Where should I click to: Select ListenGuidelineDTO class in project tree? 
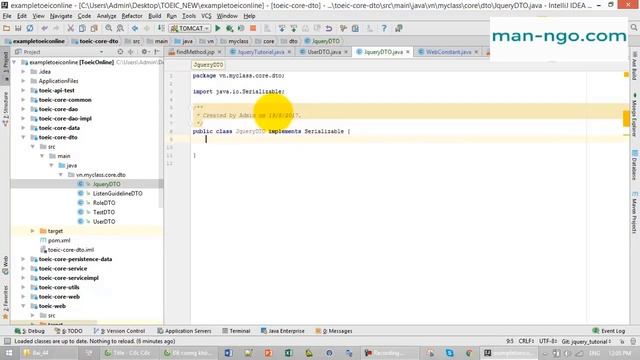118,193
